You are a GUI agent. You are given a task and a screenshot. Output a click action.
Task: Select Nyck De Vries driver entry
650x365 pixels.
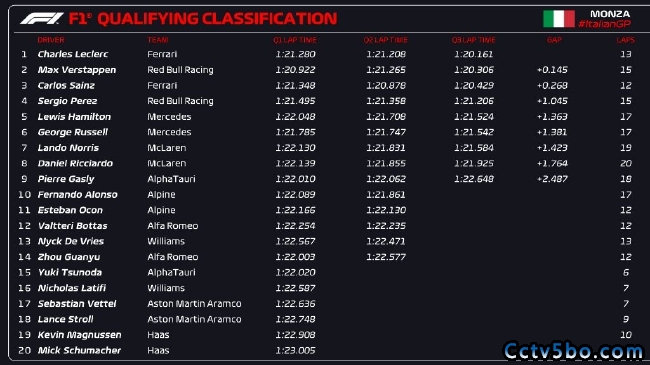[x=71, y=241]
